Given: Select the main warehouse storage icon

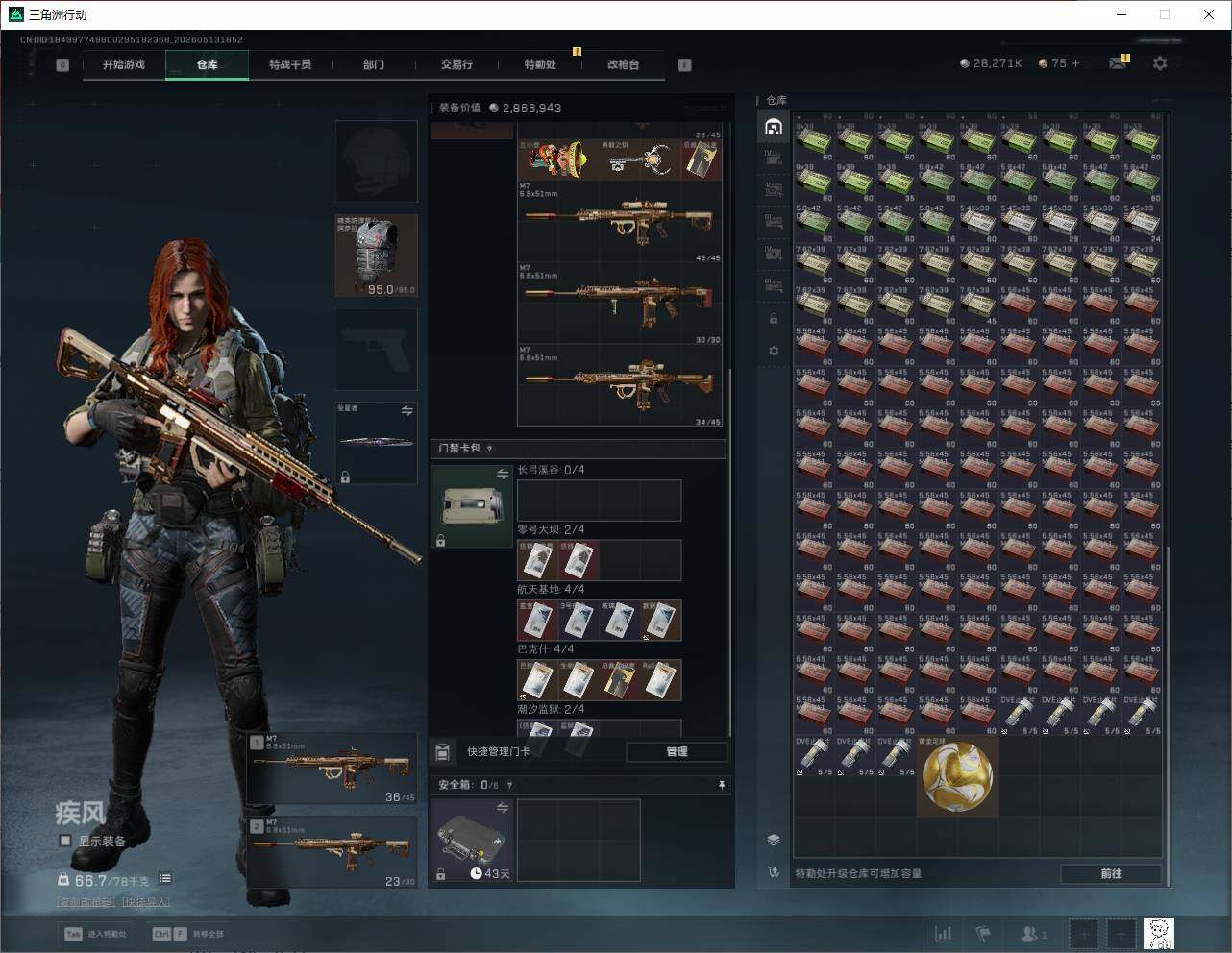Looking at the screenshot, I should (774, 127).
